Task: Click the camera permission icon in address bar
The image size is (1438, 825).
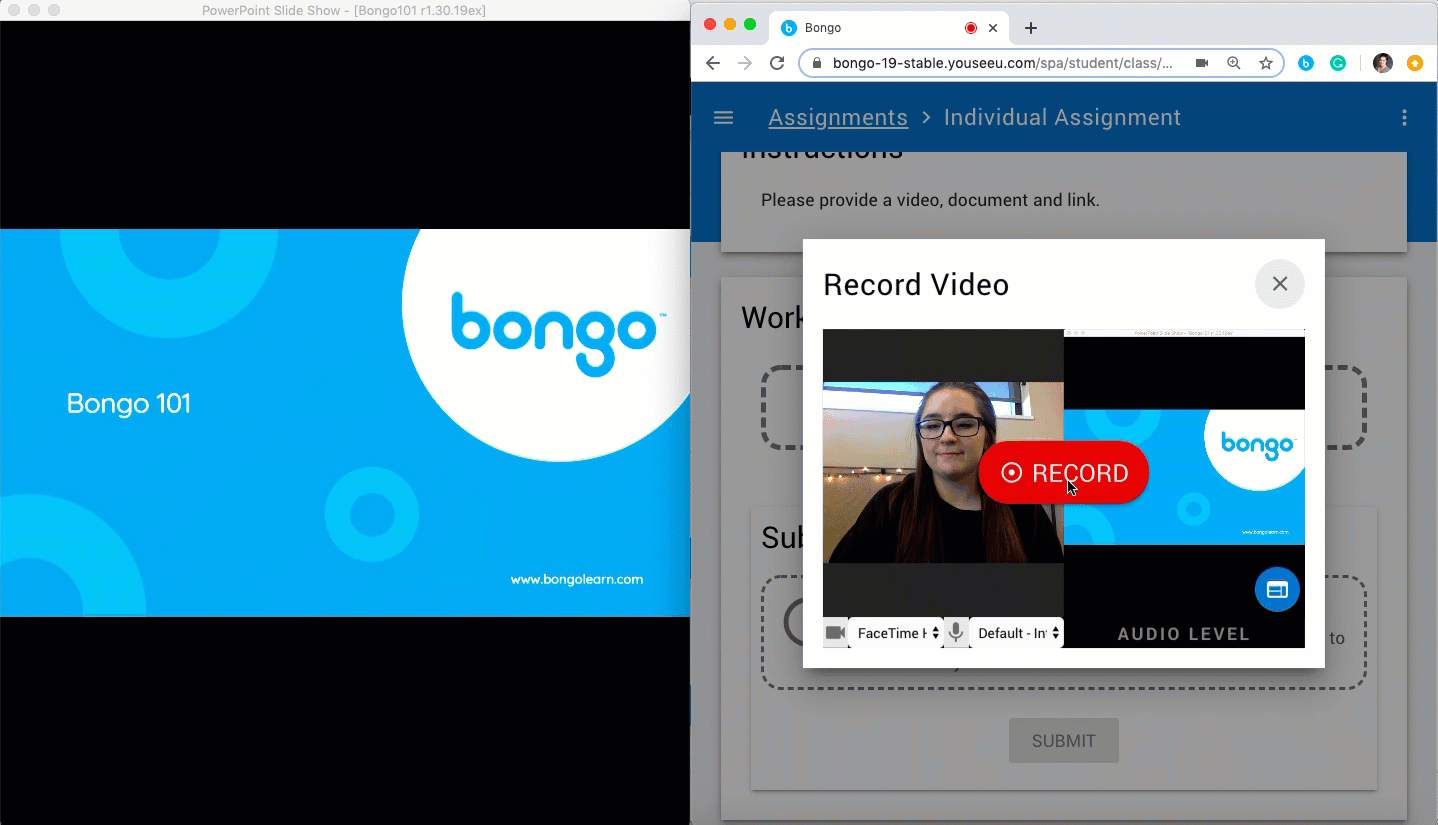Action: pos(1201,63)
